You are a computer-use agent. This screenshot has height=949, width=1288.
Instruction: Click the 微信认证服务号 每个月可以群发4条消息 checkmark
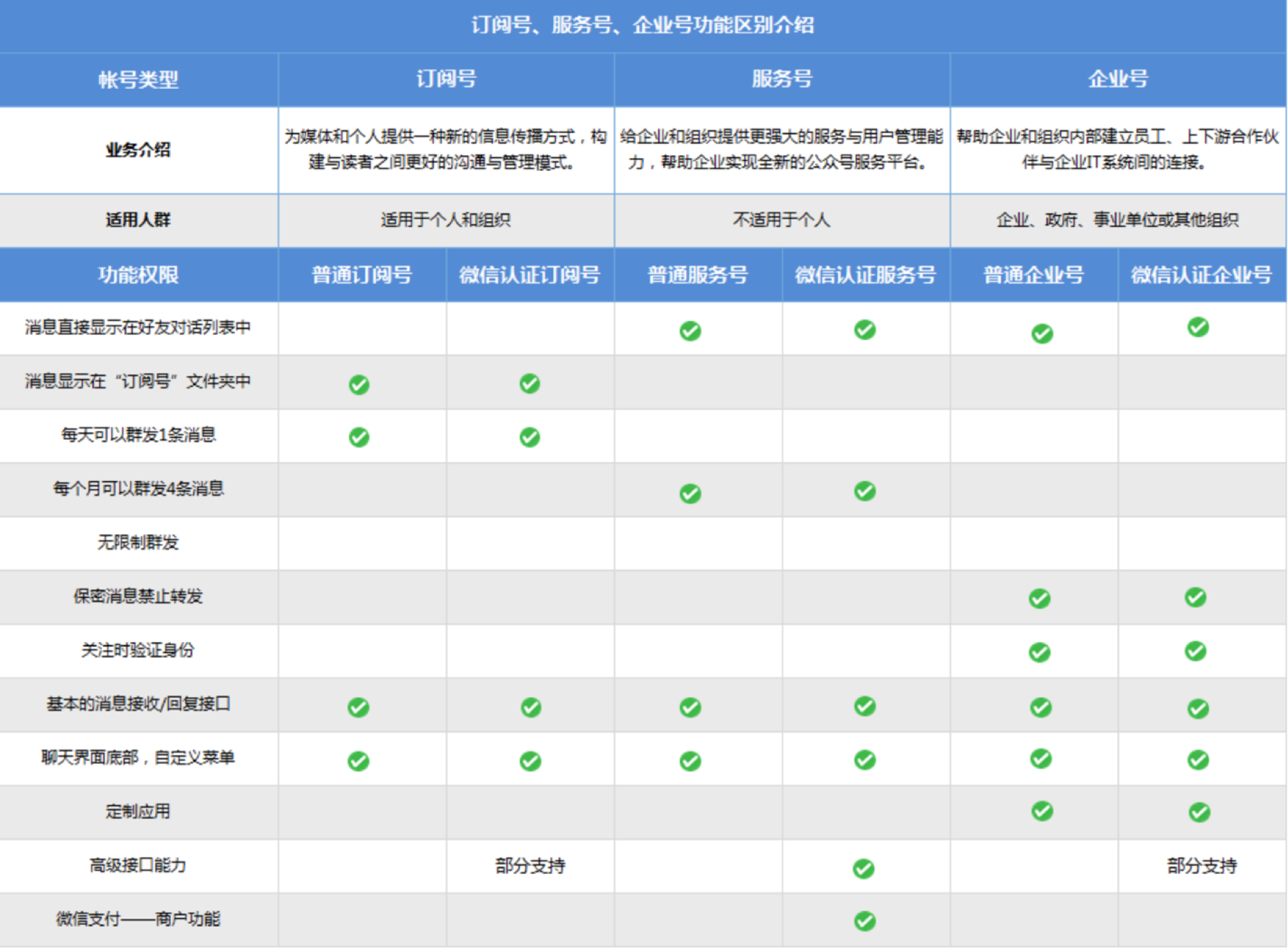pyautogui.click(x=865, y=490)
